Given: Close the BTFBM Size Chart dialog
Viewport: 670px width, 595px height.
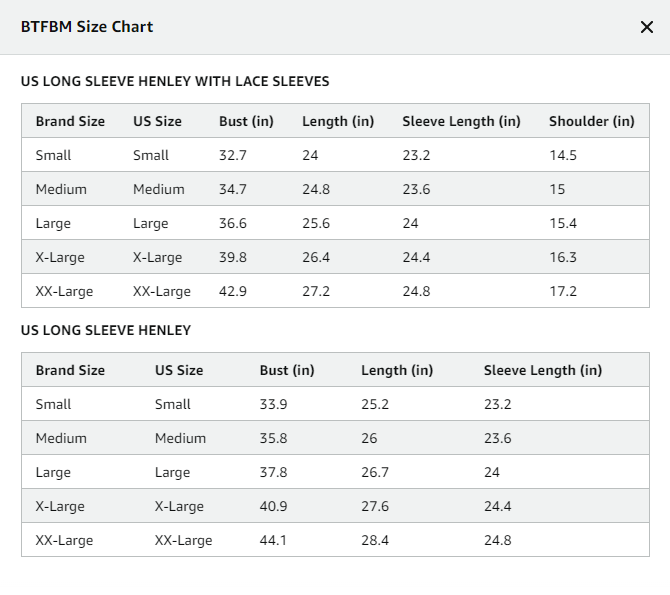Looking at the screenshot, I should point(647,27).
